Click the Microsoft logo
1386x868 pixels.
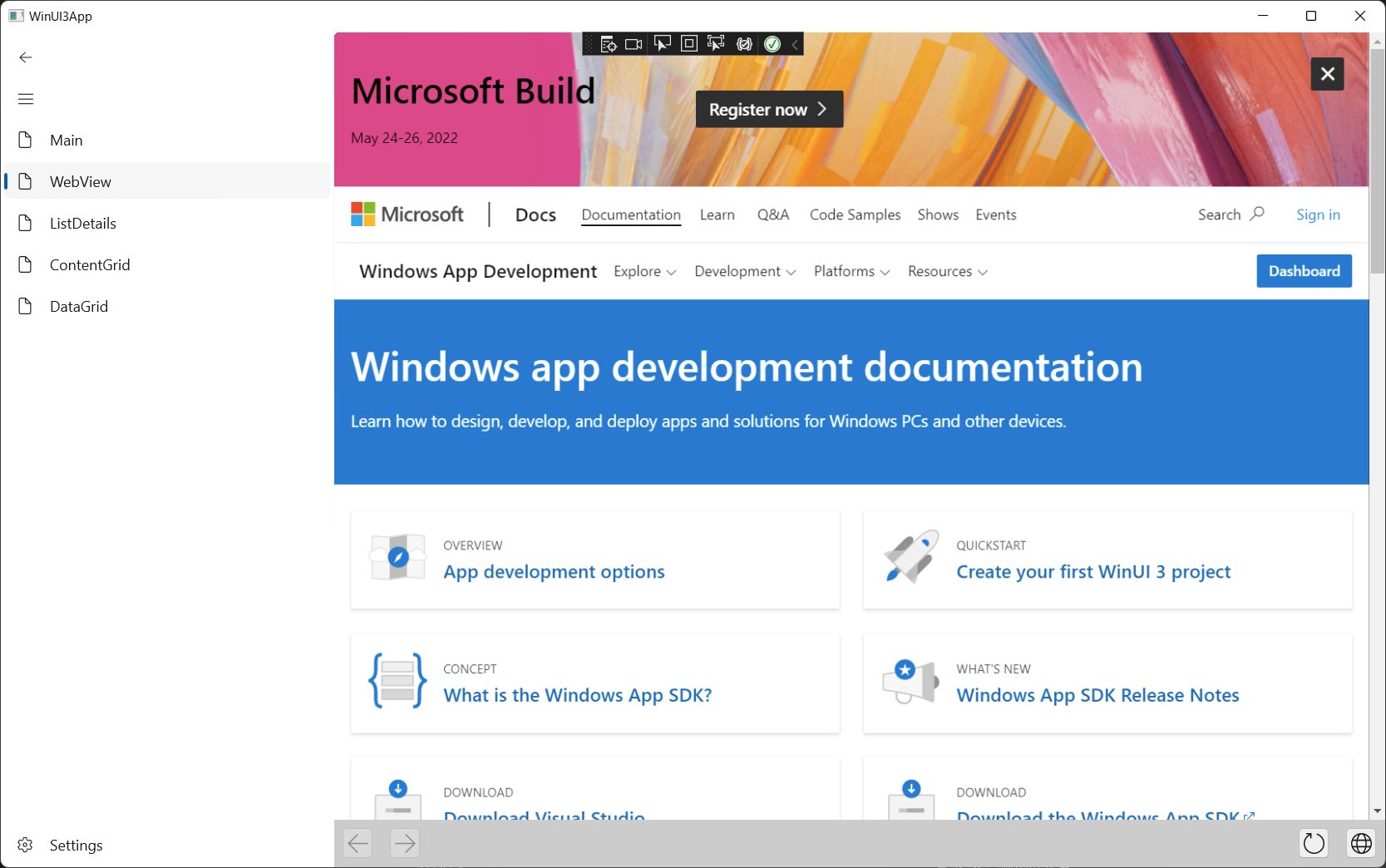[407, 215]
